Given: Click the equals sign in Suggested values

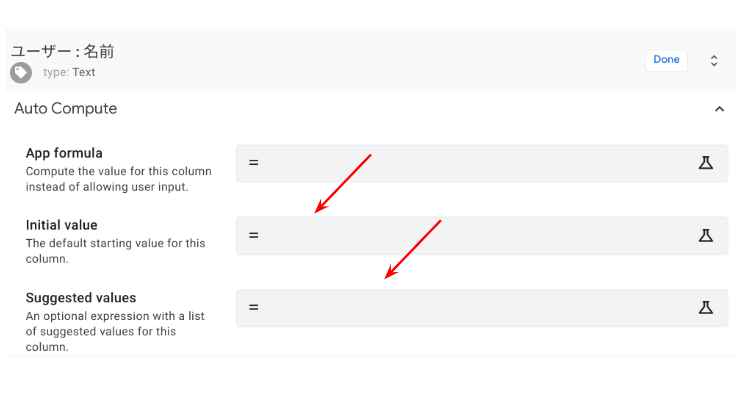Looking at the screenshot, I should point(254,307).
